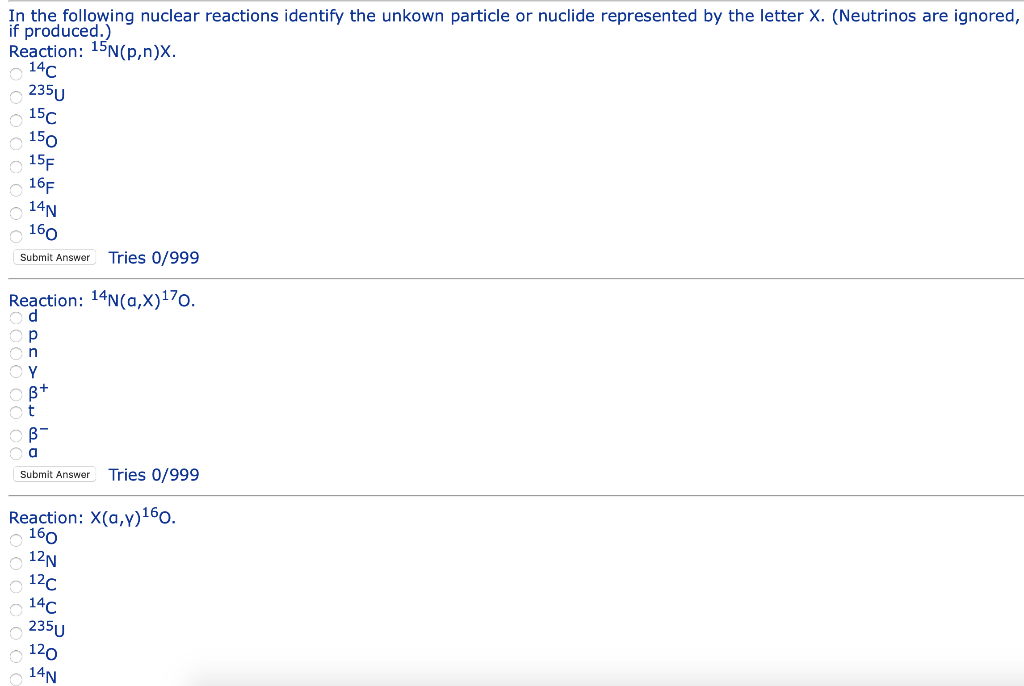The image size is (1024, 686).
Task: Select 14N for the first reaction
Action: (x=16, y=212)
